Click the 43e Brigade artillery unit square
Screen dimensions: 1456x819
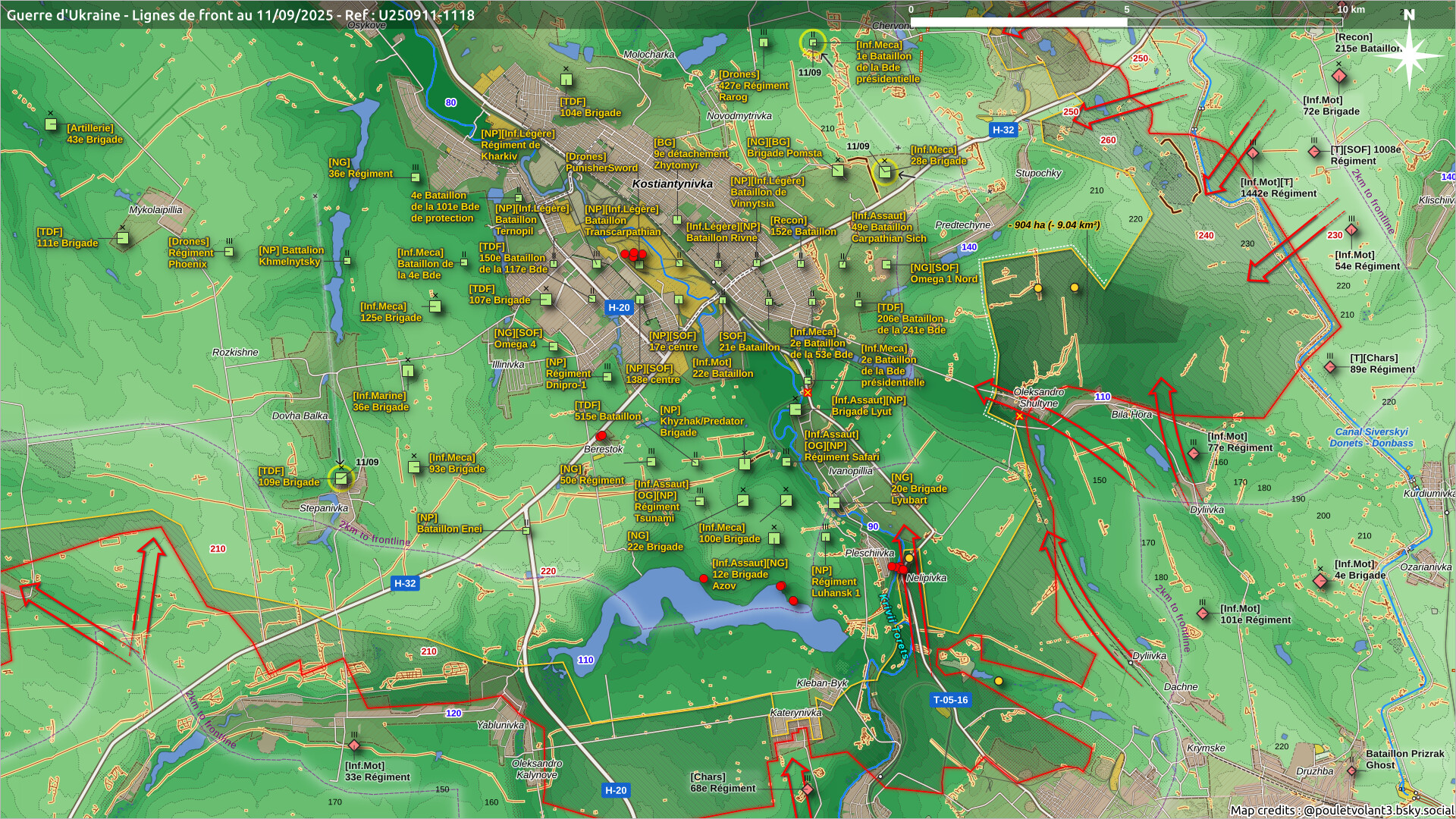click(51, 124)
